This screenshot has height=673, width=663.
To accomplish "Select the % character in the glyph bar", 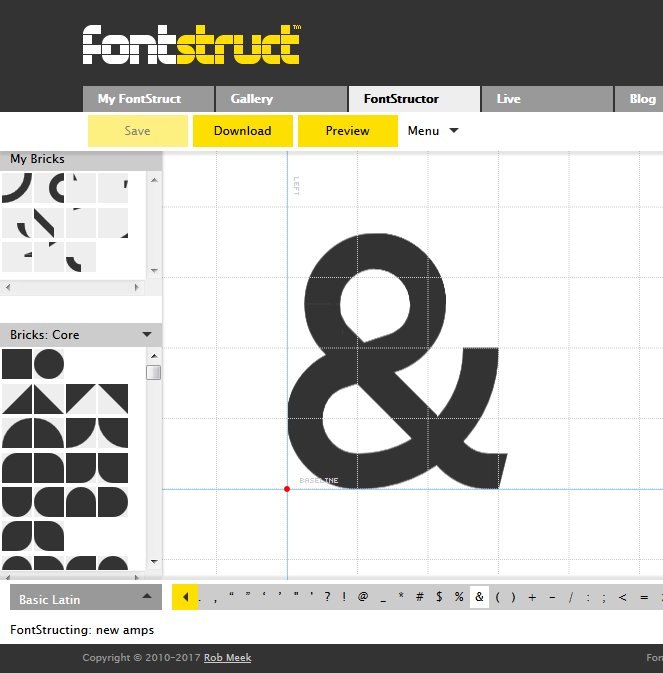I will (459, 597).
